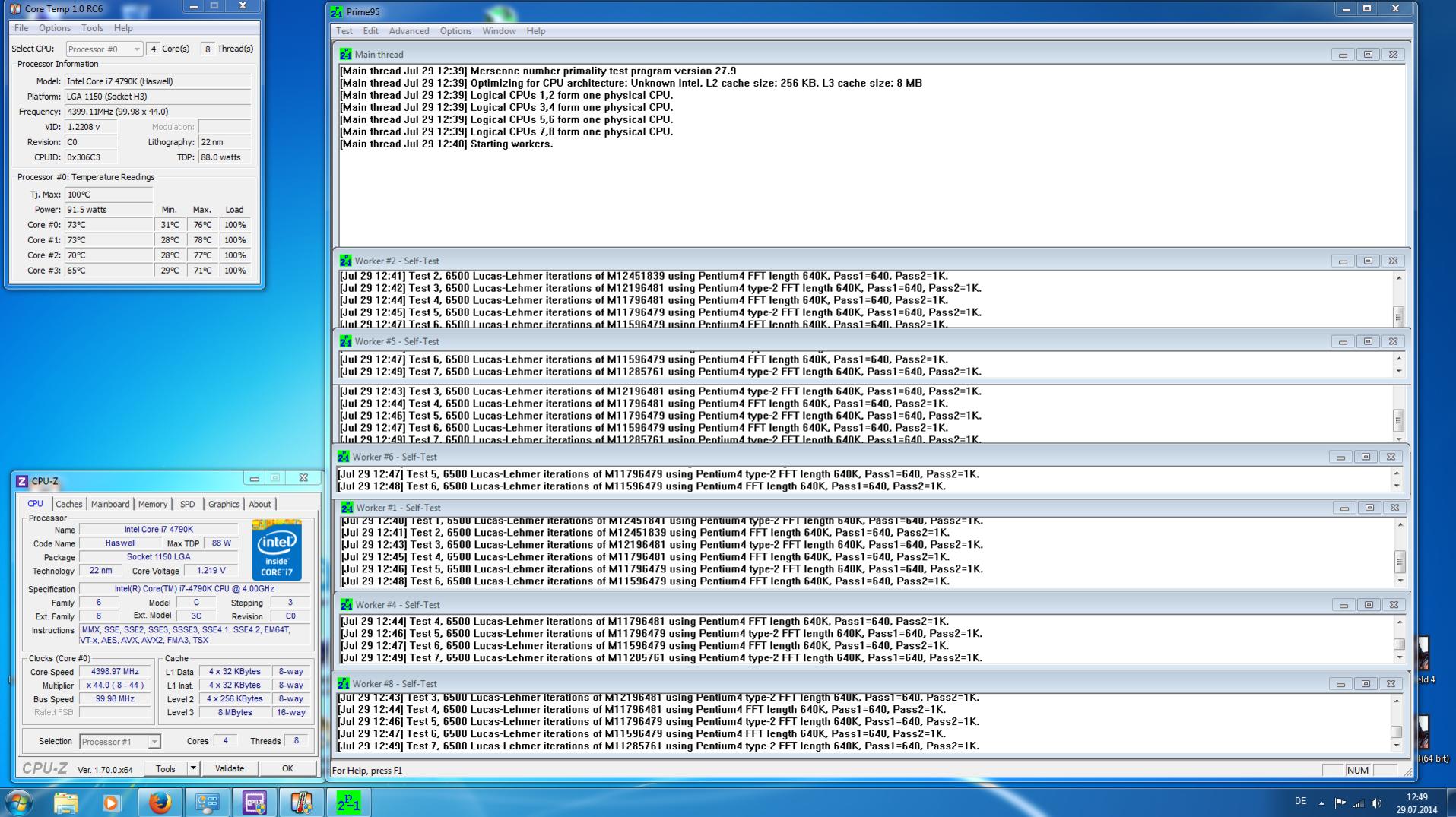Image resolution: width=1456 pixels, height=817 pixels.
Task: Open CPU-Z Tools dropdown arrow
Action: (193, 768)
